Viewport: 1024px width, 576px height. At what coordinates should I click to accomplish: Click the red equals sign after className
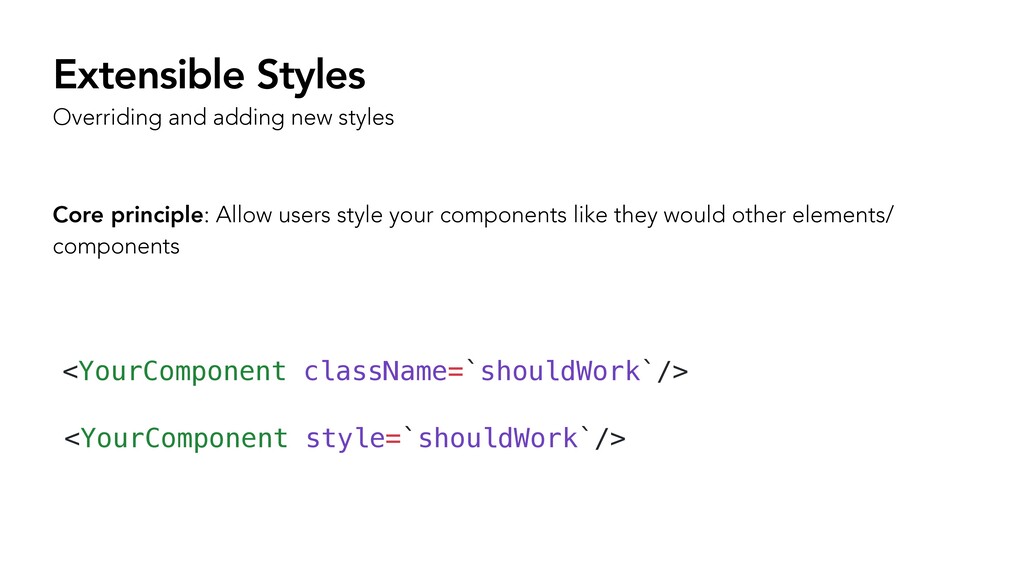[x=455, y=372]
